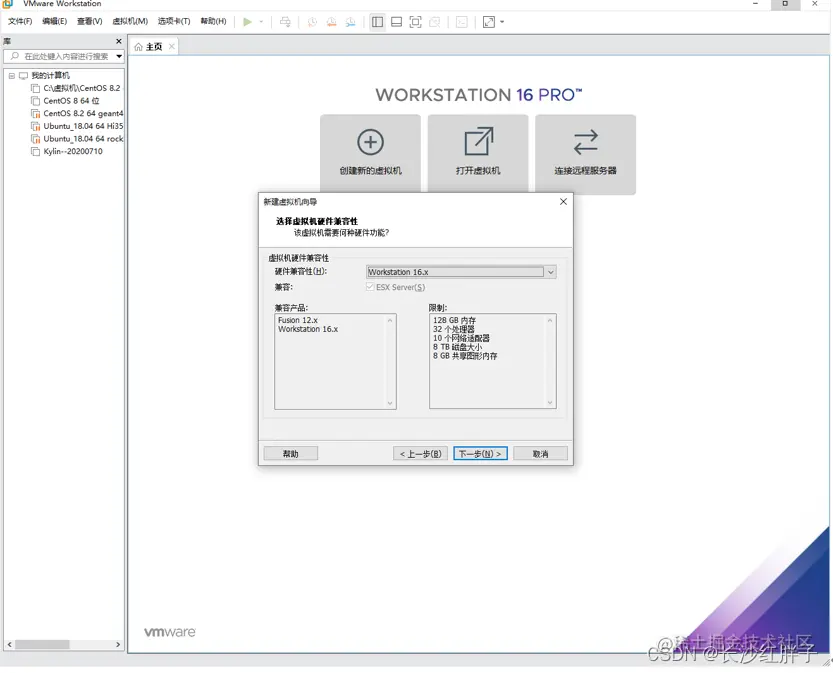Open the 硬件兼容性 Workstation 16.x combo box

click(x=461, y=272)
